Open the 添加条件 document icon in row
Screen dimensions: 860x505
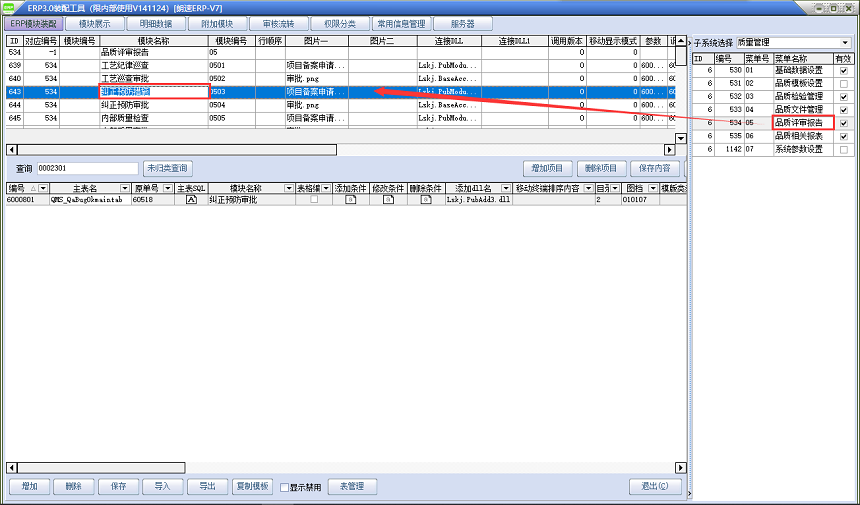(x=350, y=200)
